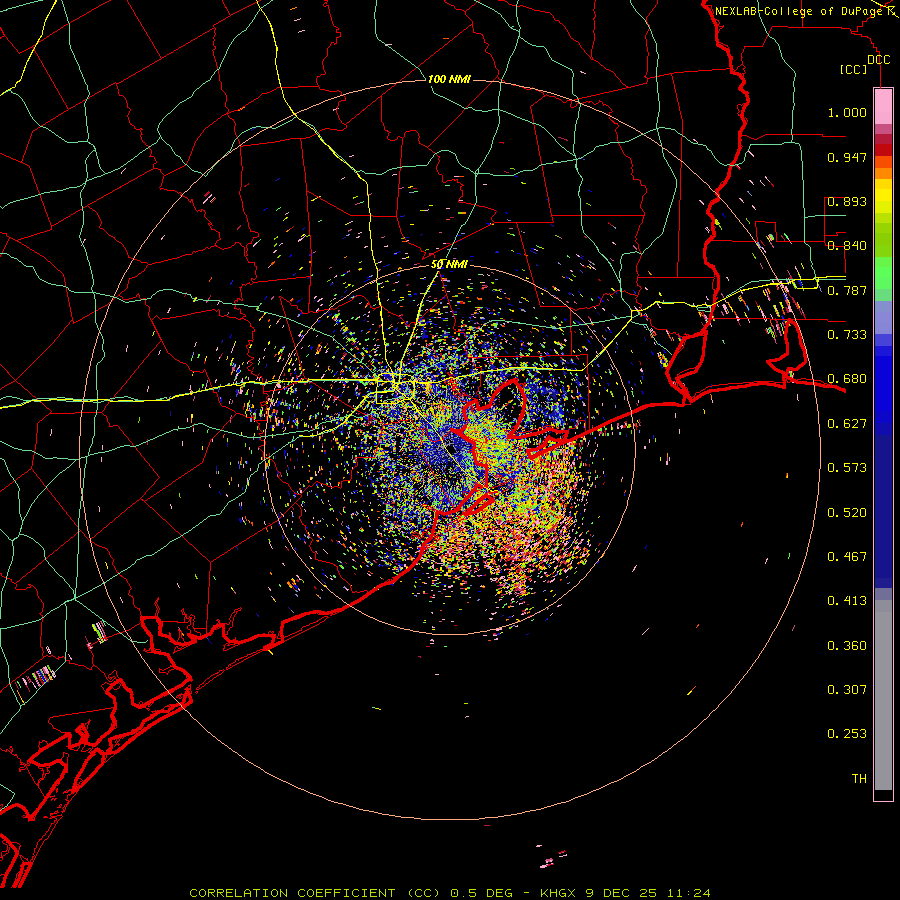Click the 0.307 scale value

[847, 690]
